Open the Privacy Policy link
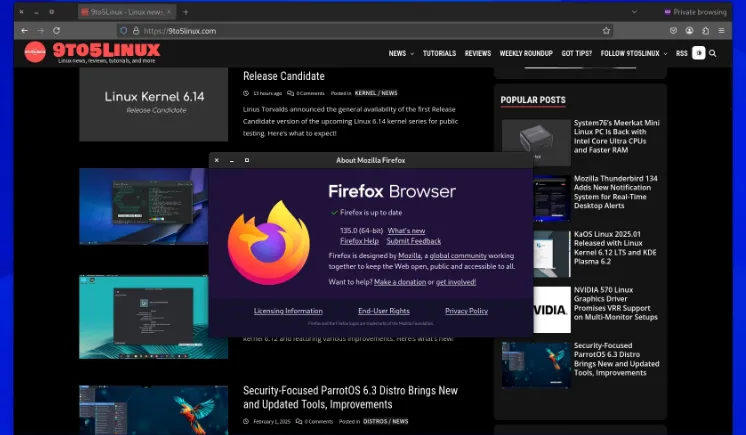The width and height of the screenshot is (746, 435). coord(466,311)
